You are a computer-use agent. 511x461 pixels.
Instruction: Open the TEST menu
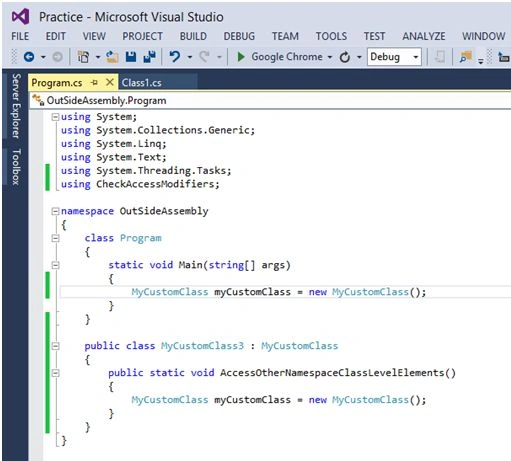click(x=375, y=36)
